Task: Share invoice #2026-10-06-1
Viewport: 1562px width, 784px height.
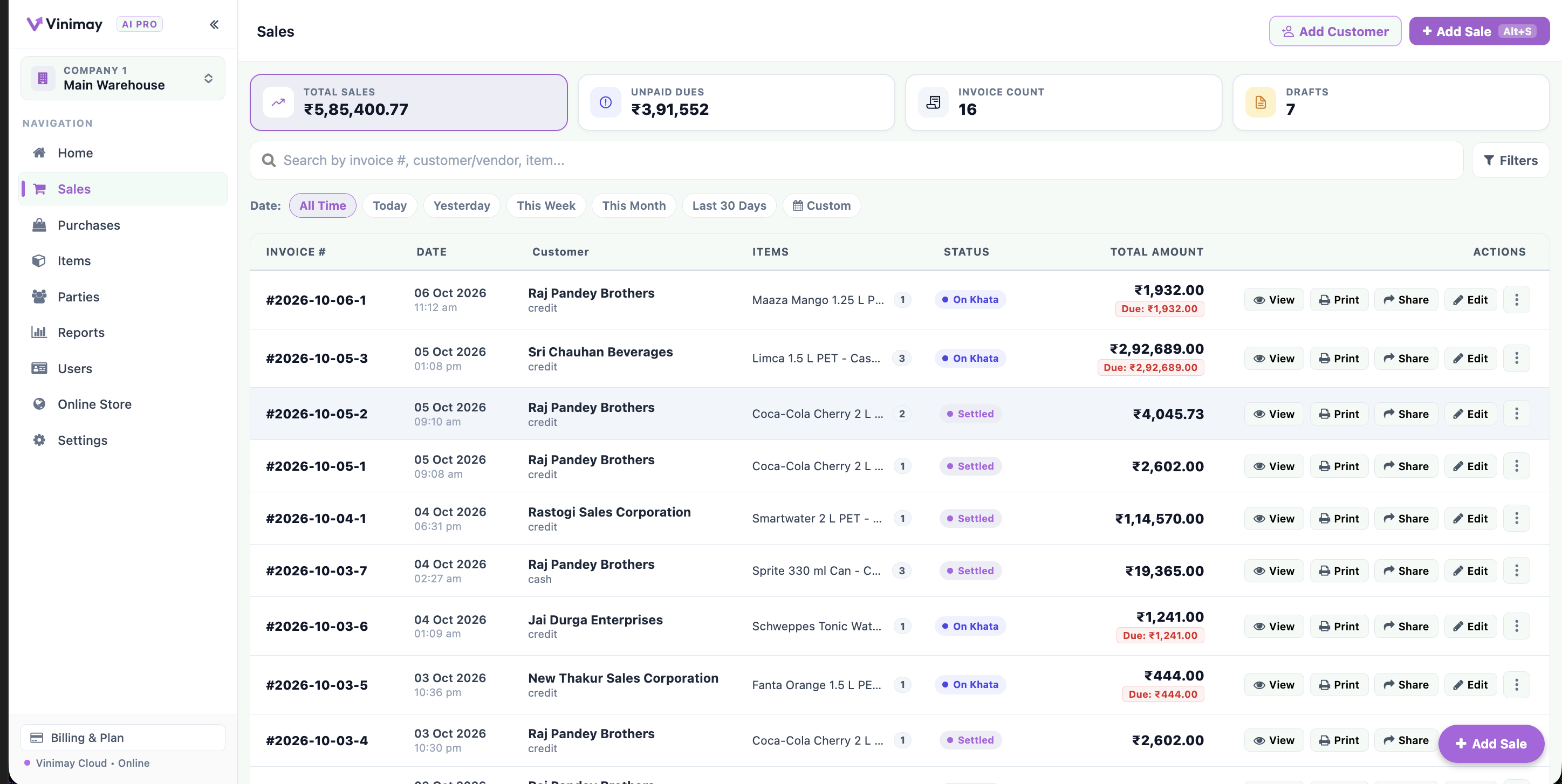Action: (x=1406, y=300)
